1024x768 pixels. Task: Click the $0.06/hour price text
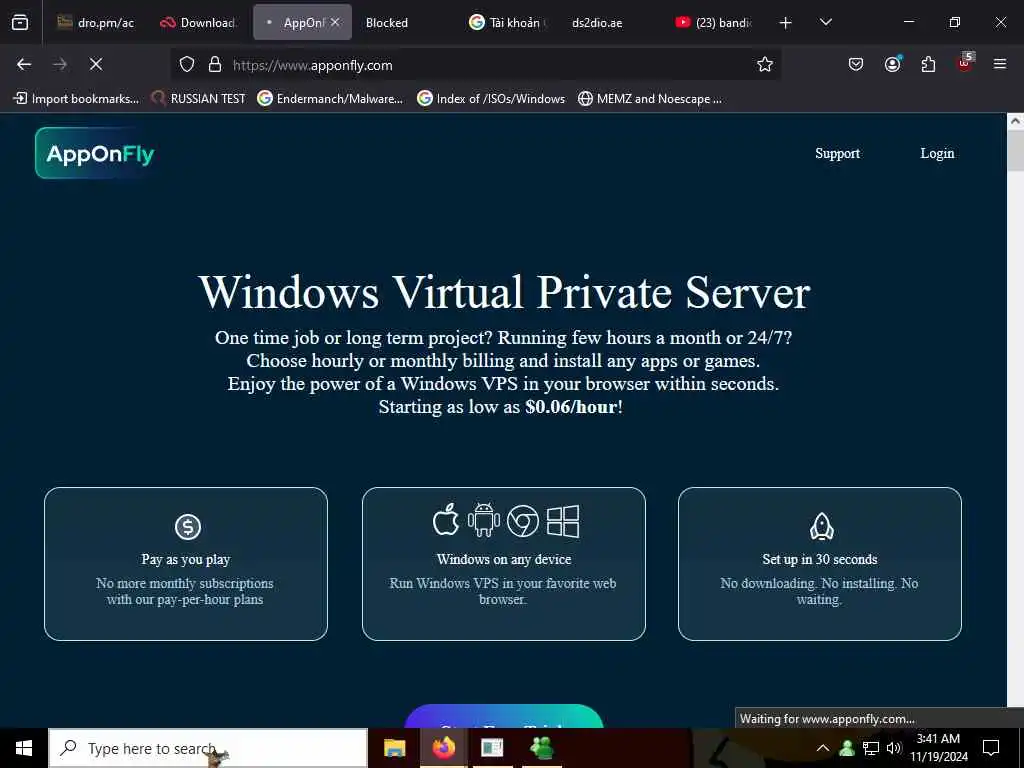tap(571, 407)
